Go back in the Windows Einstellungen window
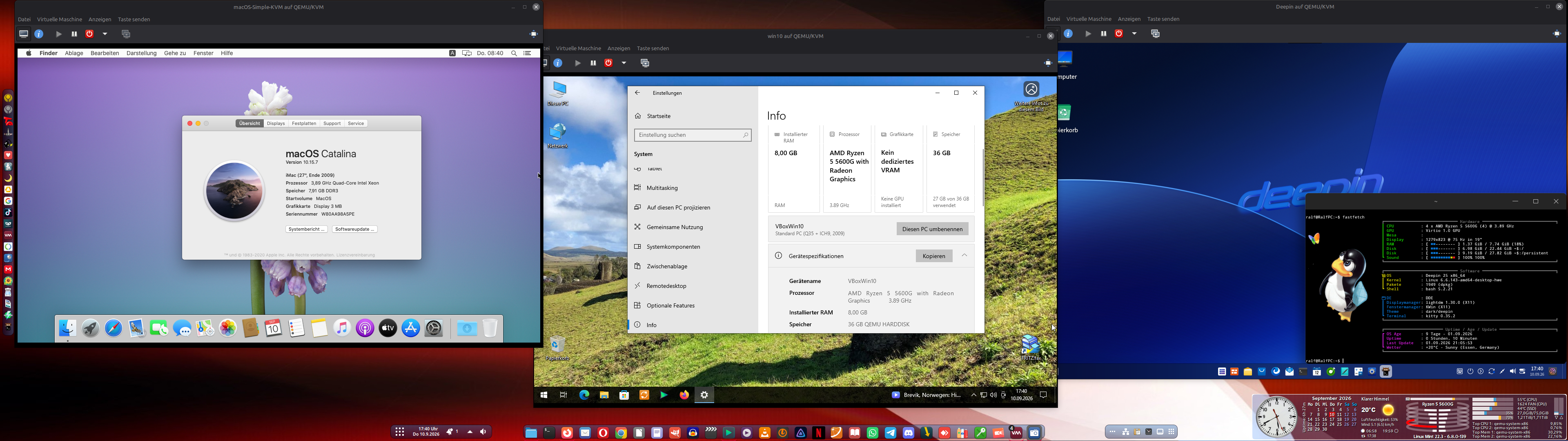The image size is (1568, 441). 637,93
